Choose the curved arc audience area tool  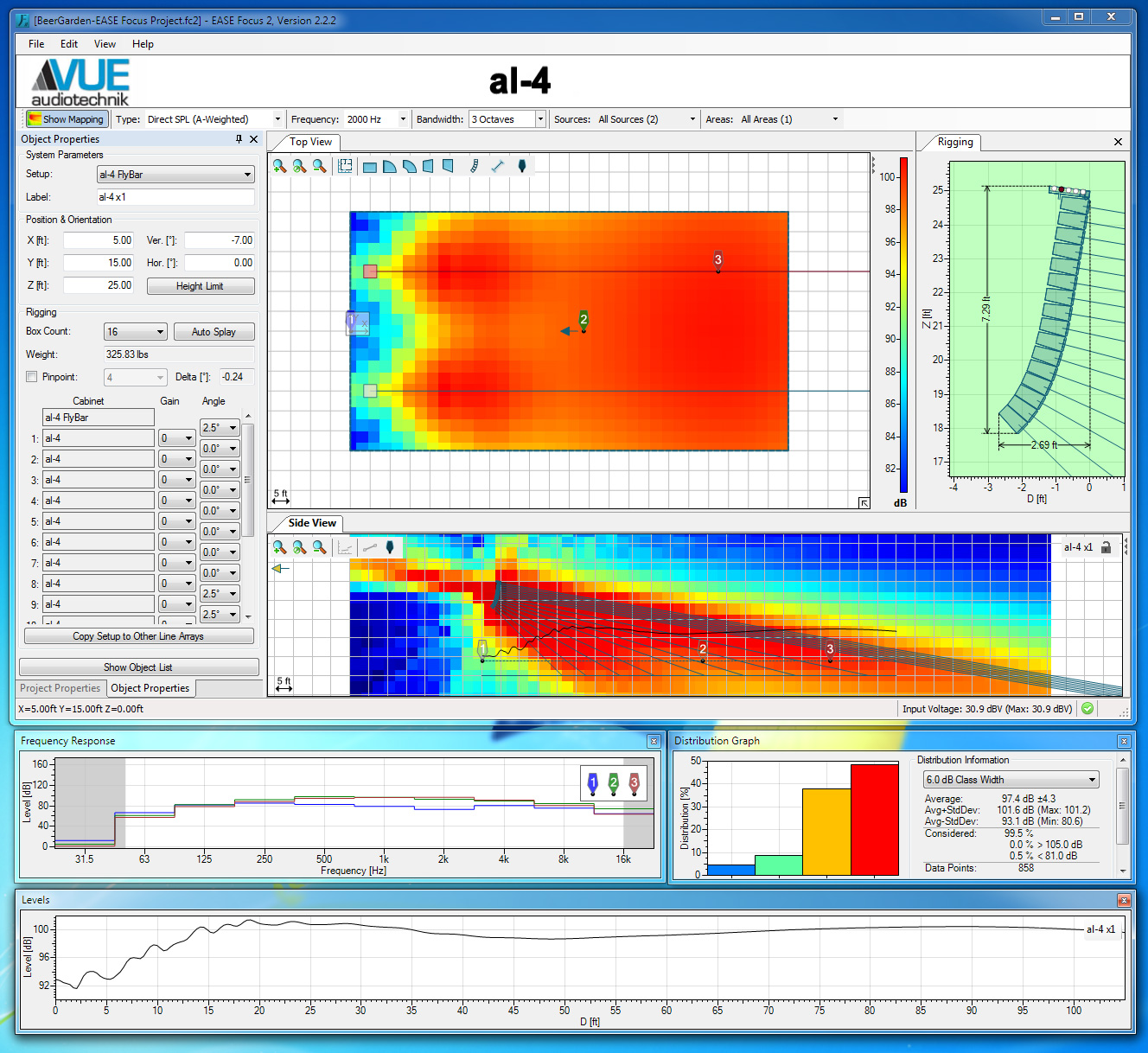(410, 166)
